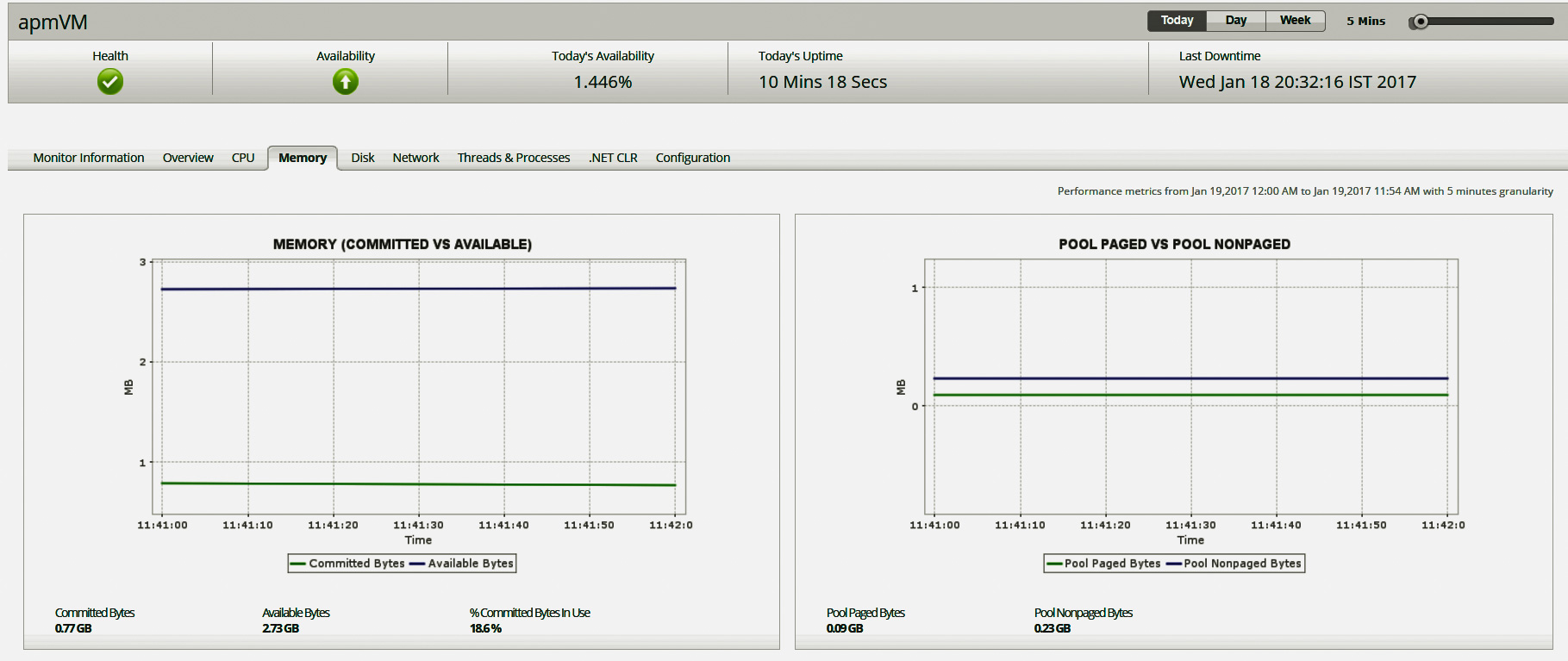
Task: Click the uptime value 10 Mins 18 Secs
Action: (x=822, y=82)
